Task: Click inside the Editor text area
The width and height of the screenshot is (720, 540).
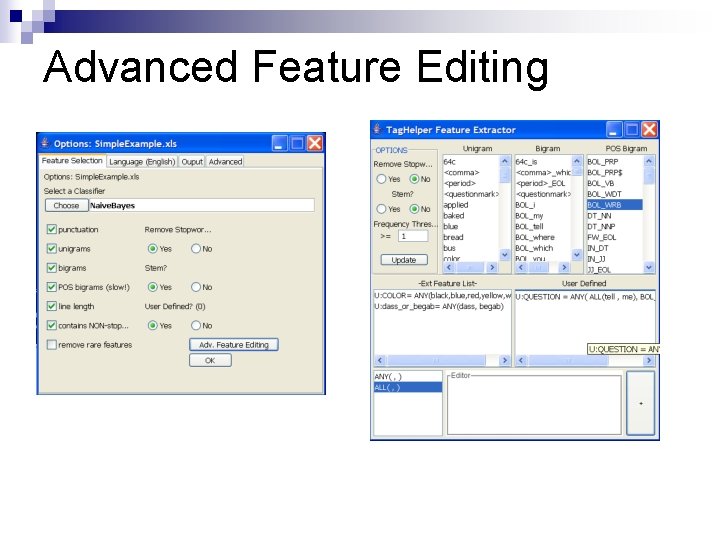Action: [534, 405]
